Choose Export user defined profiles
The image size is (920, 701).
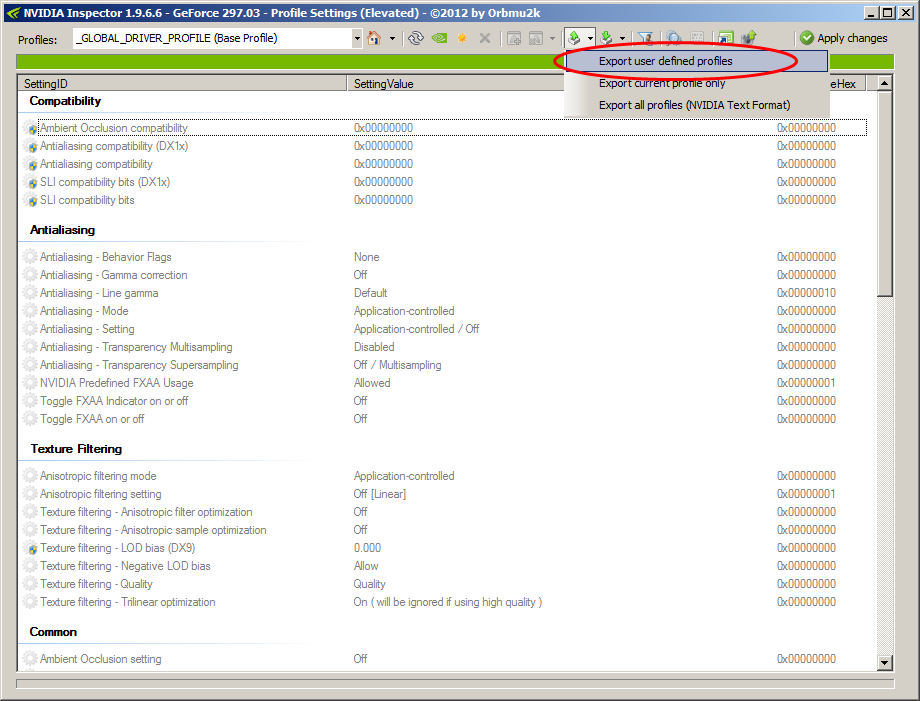click(x=696, y=61)
